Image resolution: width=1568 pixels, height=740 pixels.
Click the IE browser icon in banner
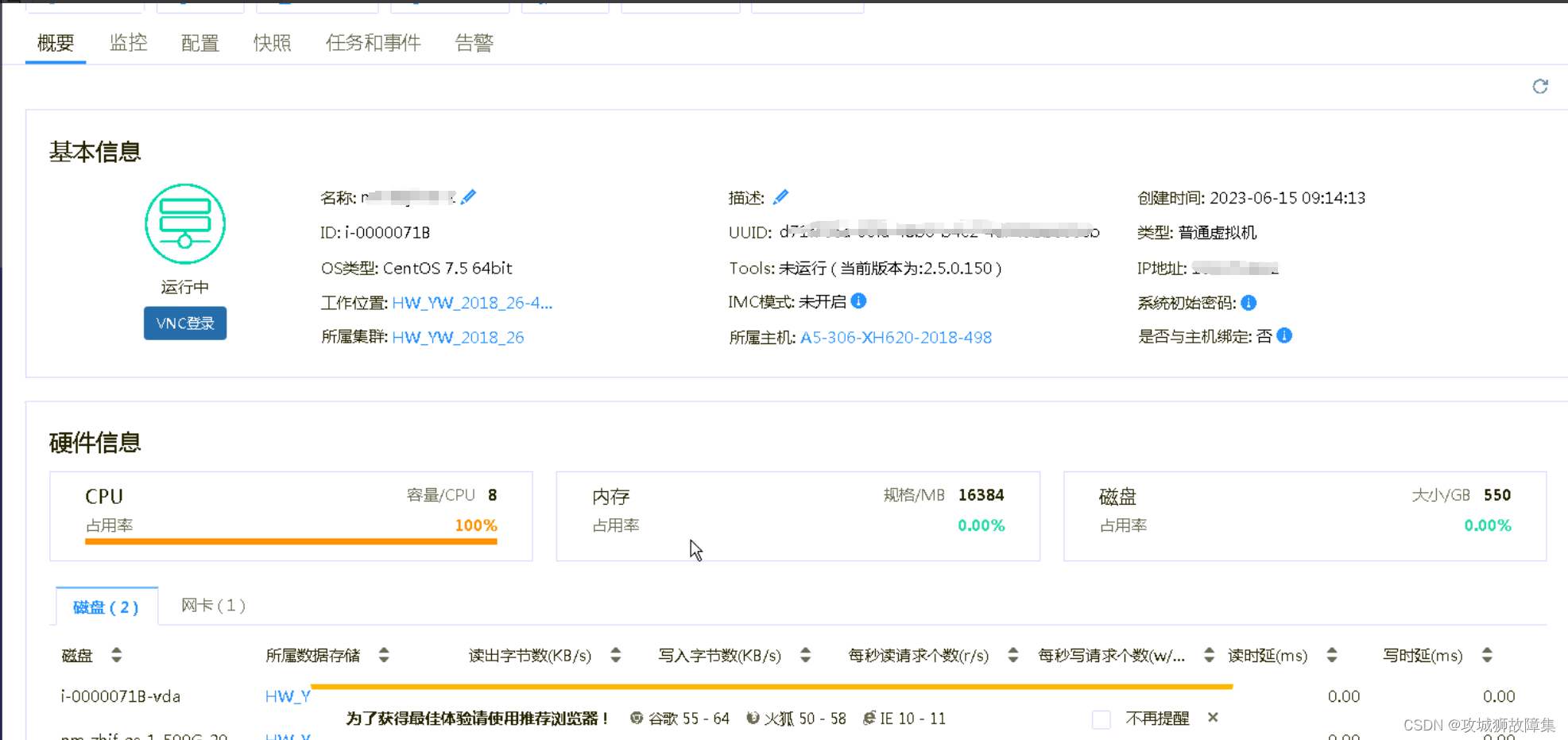[869, 718]
